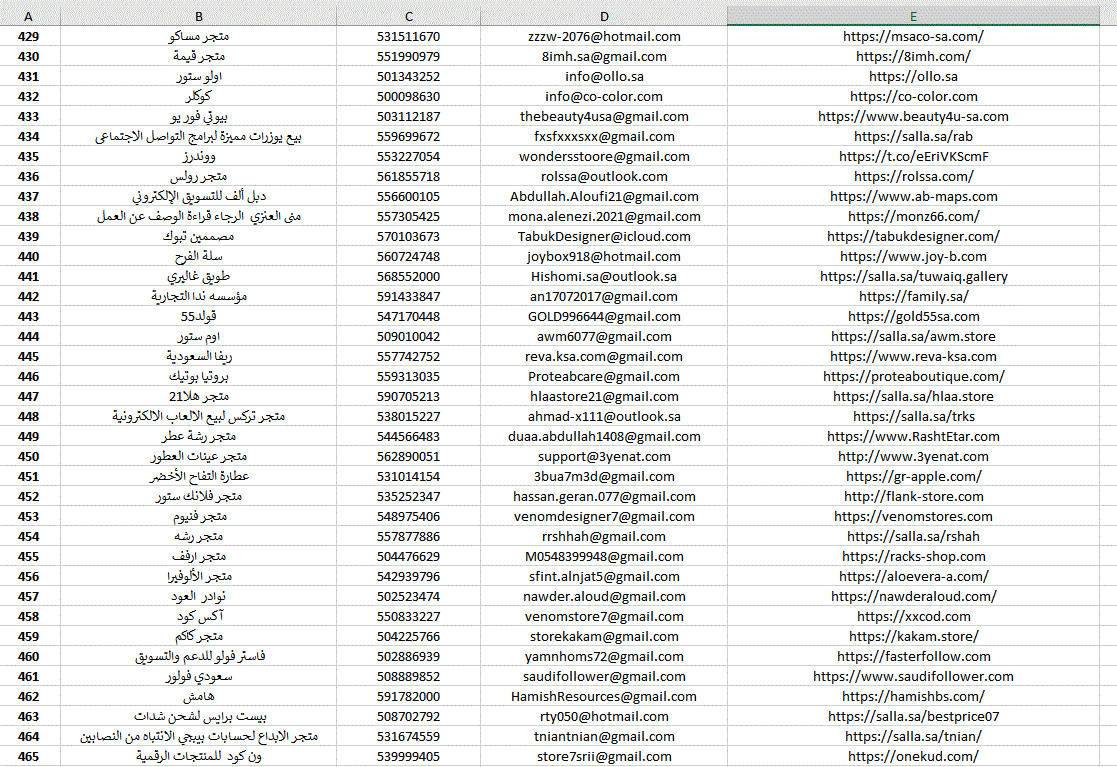
Task: Select cell with phone number 531511670
Action: pyautogui.click(x=408, y=36)
